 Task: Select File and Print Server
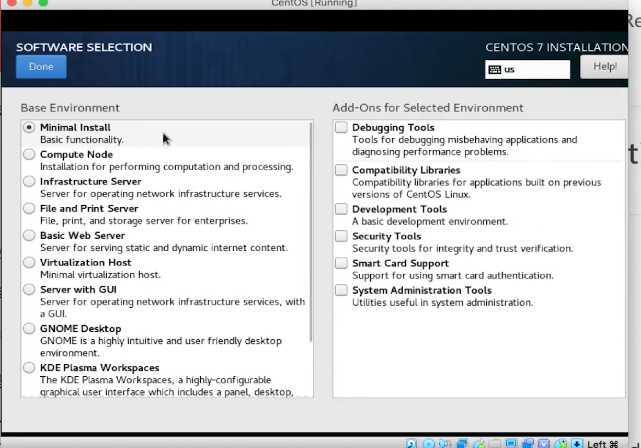tap(29, 208)
